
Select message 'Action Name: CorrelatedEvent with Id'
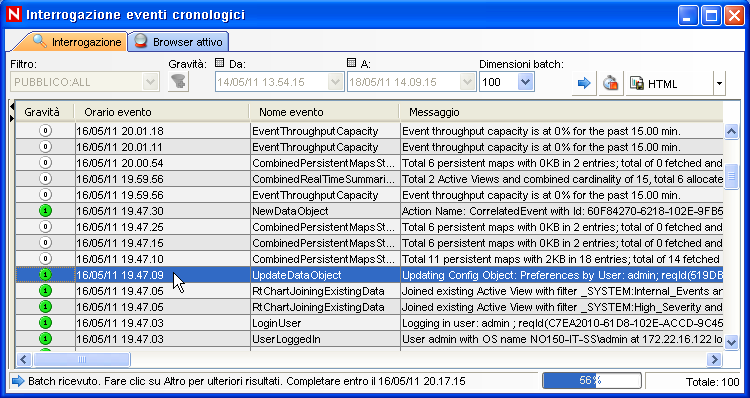pyautogui.click(x=562, y=211)
